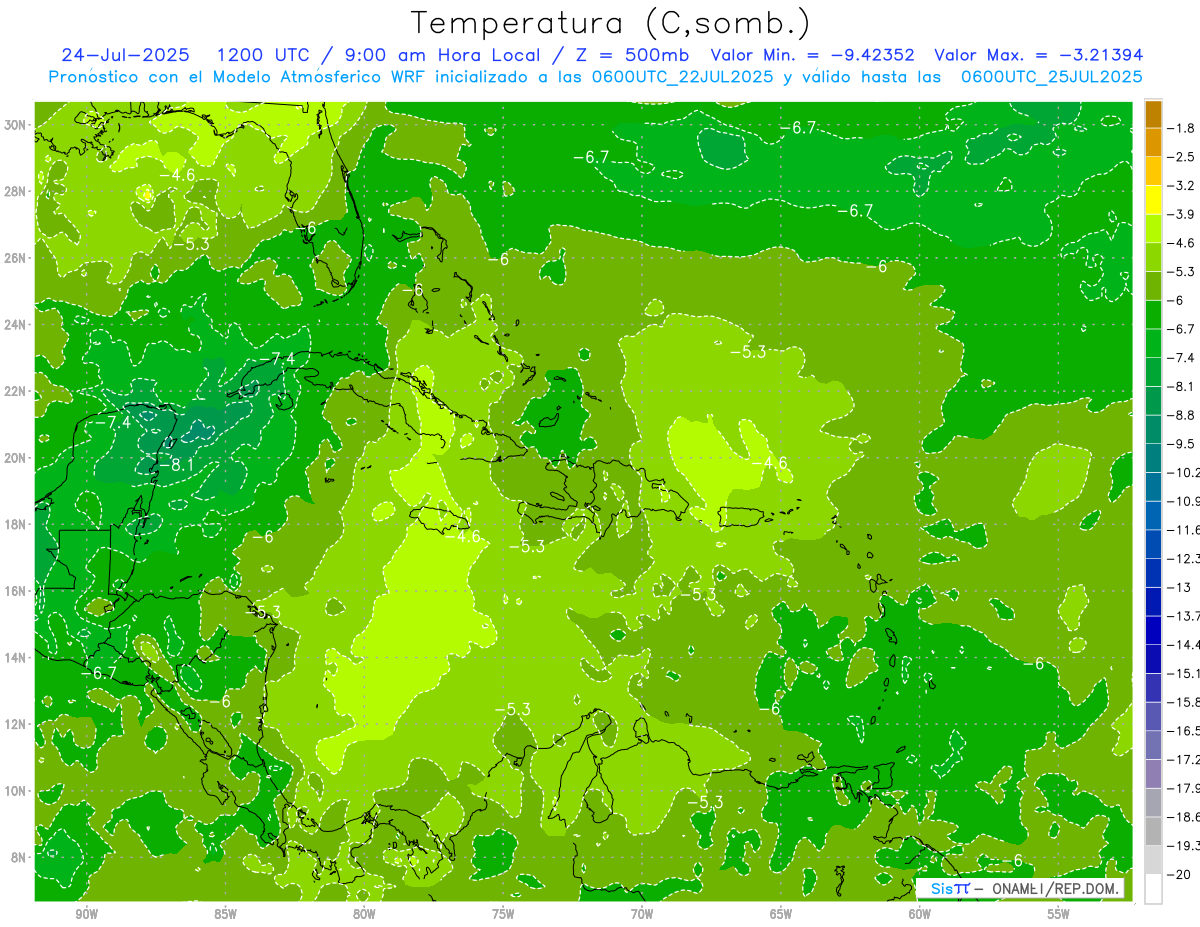Click the white swatch below -20
The image size is (1200, 927).
(1153, 888)
